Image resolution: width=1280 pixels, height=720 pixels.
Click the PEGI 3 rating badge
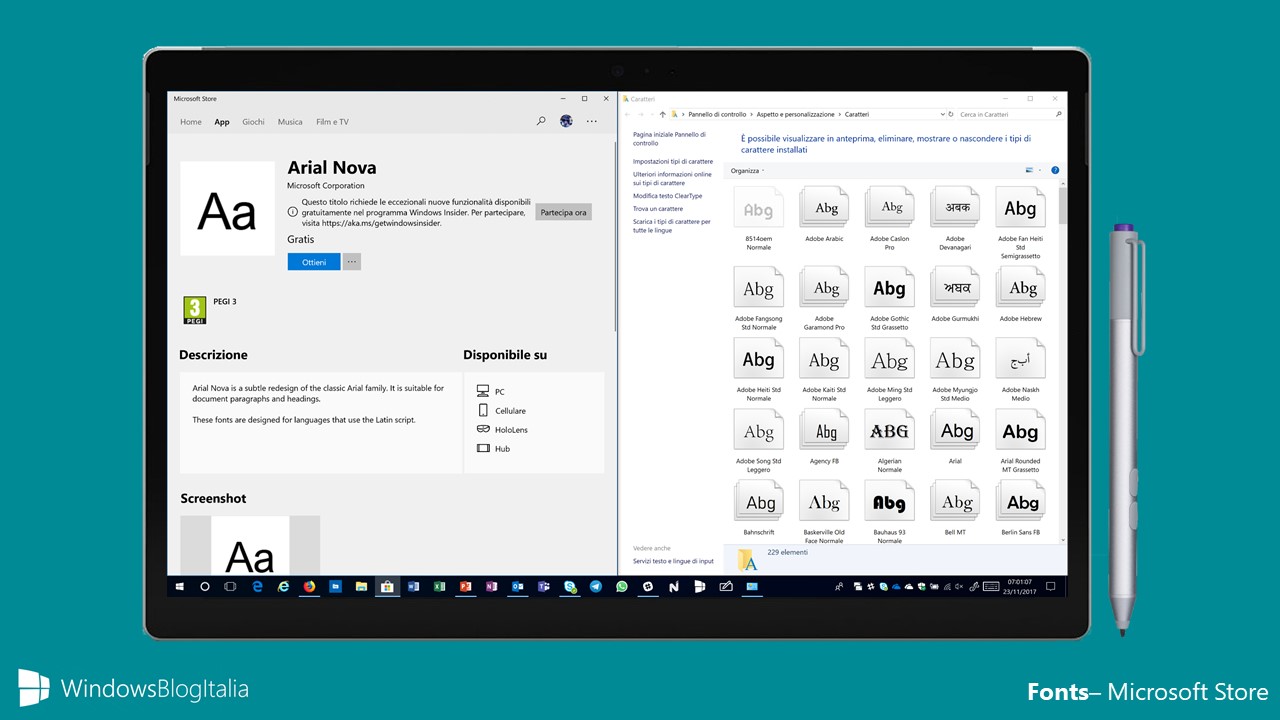pos(195,310)
